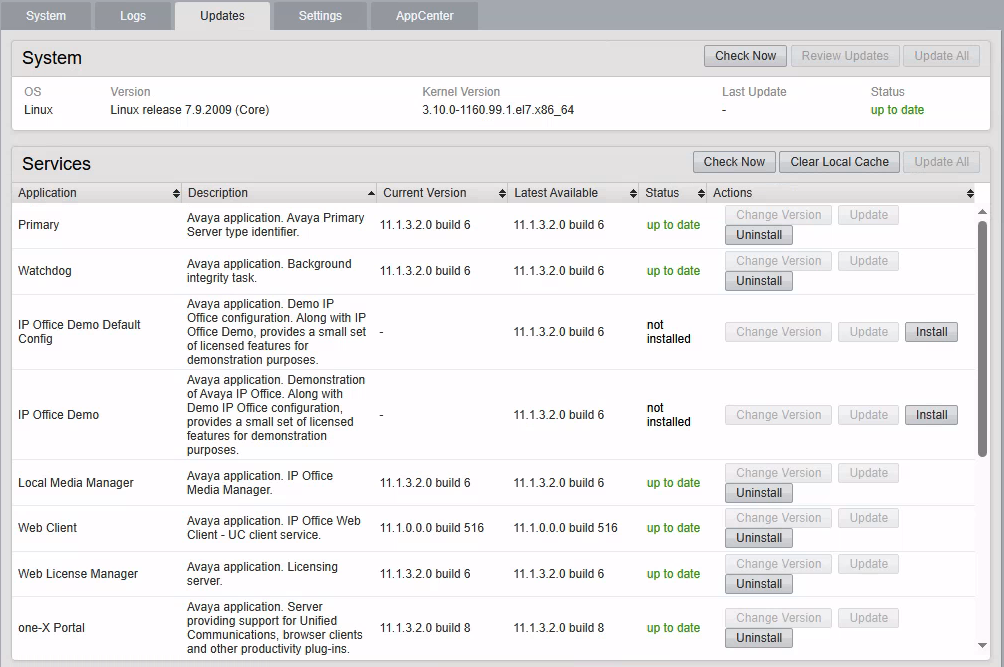Image resolution: width=1004 pixels, height=667 pixels.
Task: Switch to the AppCenter tab
Action: [423, 15]
